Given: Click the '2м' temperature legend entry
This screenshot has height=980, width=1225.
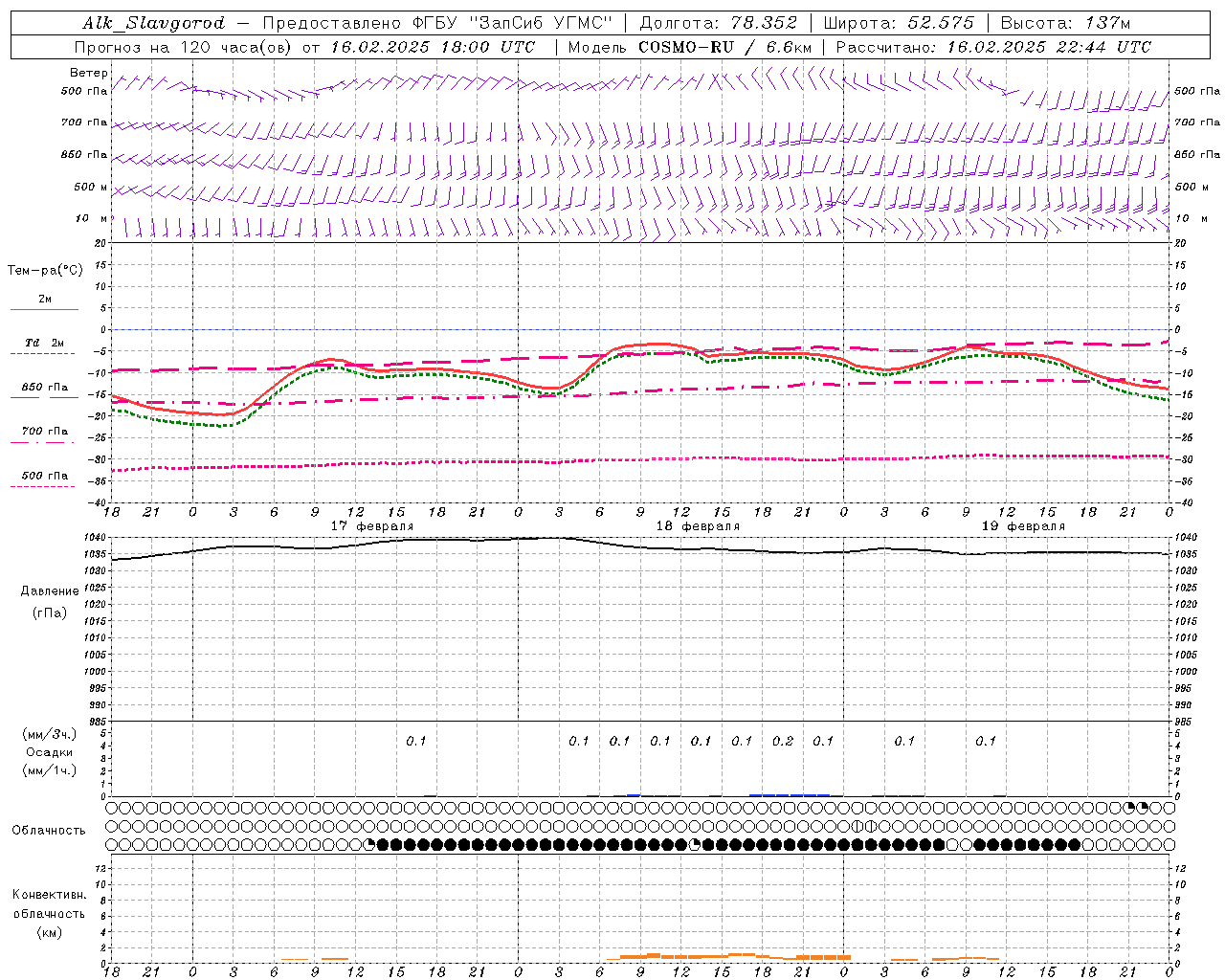Looking at the screenshot, I should (45, 300).
